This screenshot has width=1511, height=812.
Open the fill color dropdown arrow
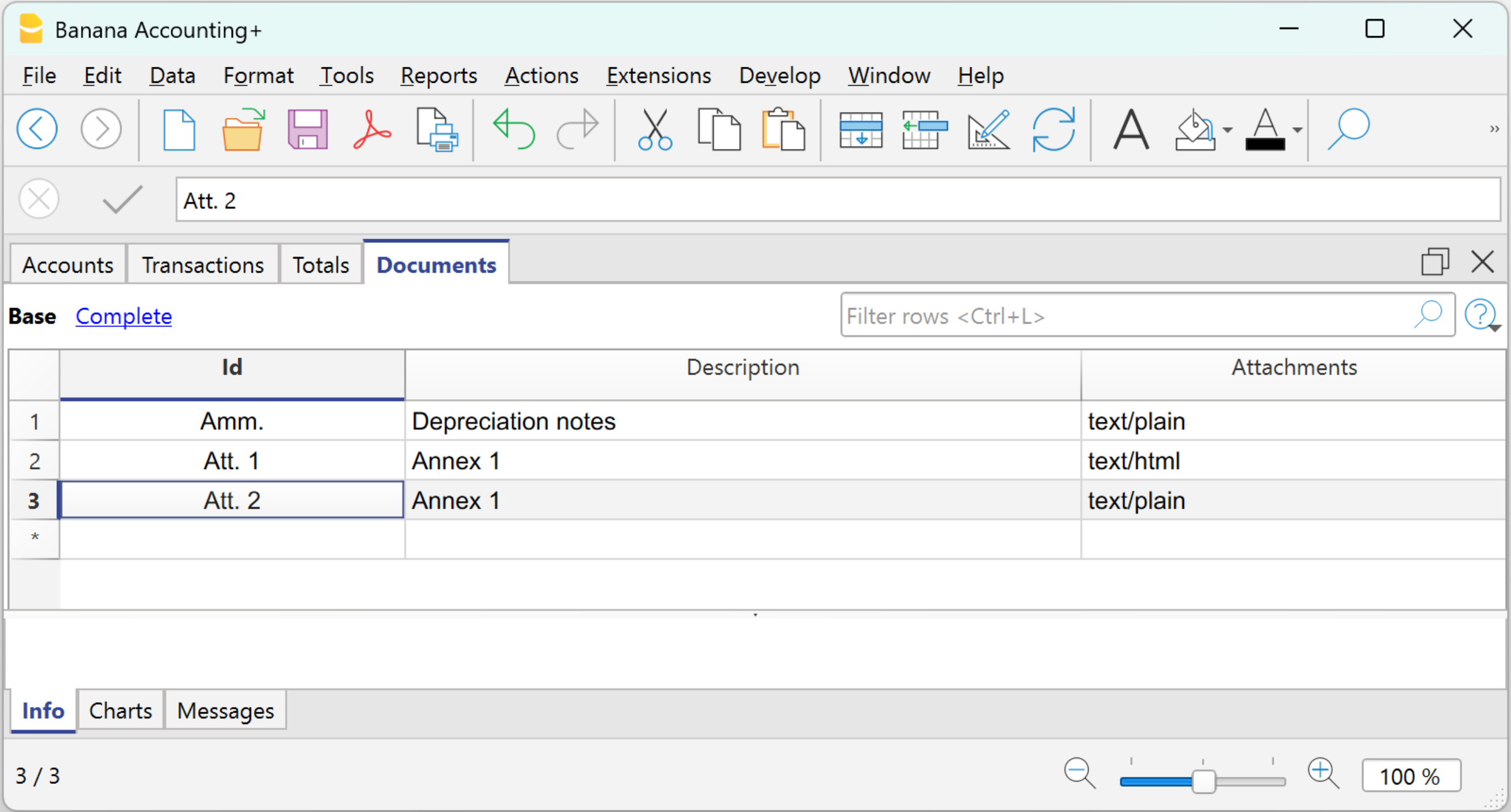1227,131
